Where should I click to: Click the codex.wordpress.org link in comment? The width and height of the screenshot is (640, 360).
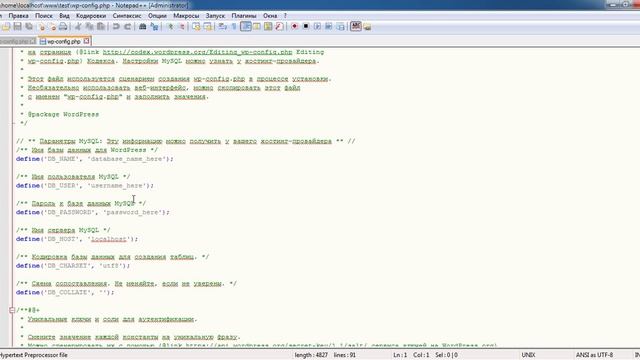point(197,52)
